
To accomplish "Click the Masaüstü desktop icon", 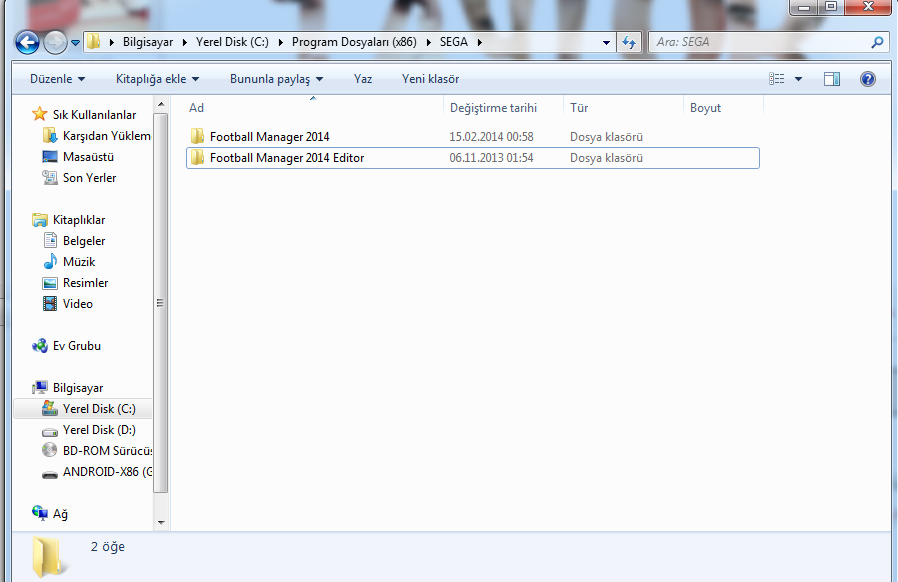I will pos(50,156).
